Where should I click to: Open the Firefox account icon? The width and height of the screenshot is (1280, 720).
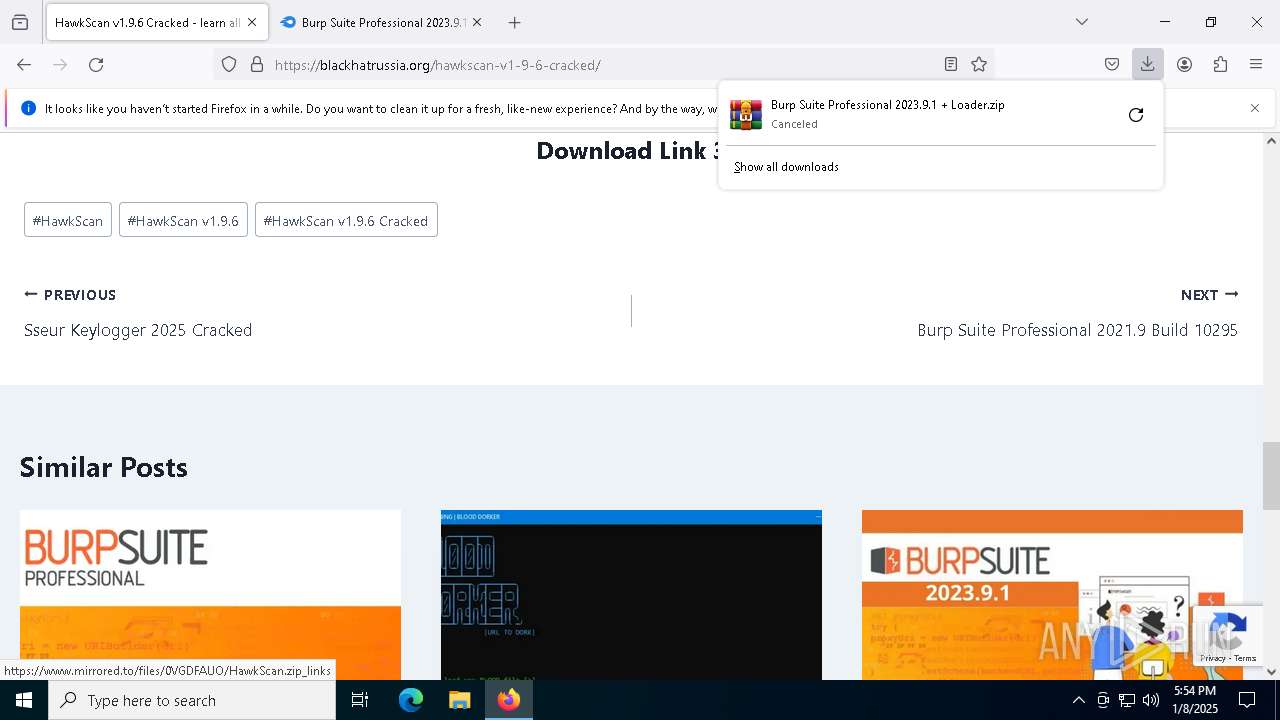pyautogui.click(x=1185, y=65)
